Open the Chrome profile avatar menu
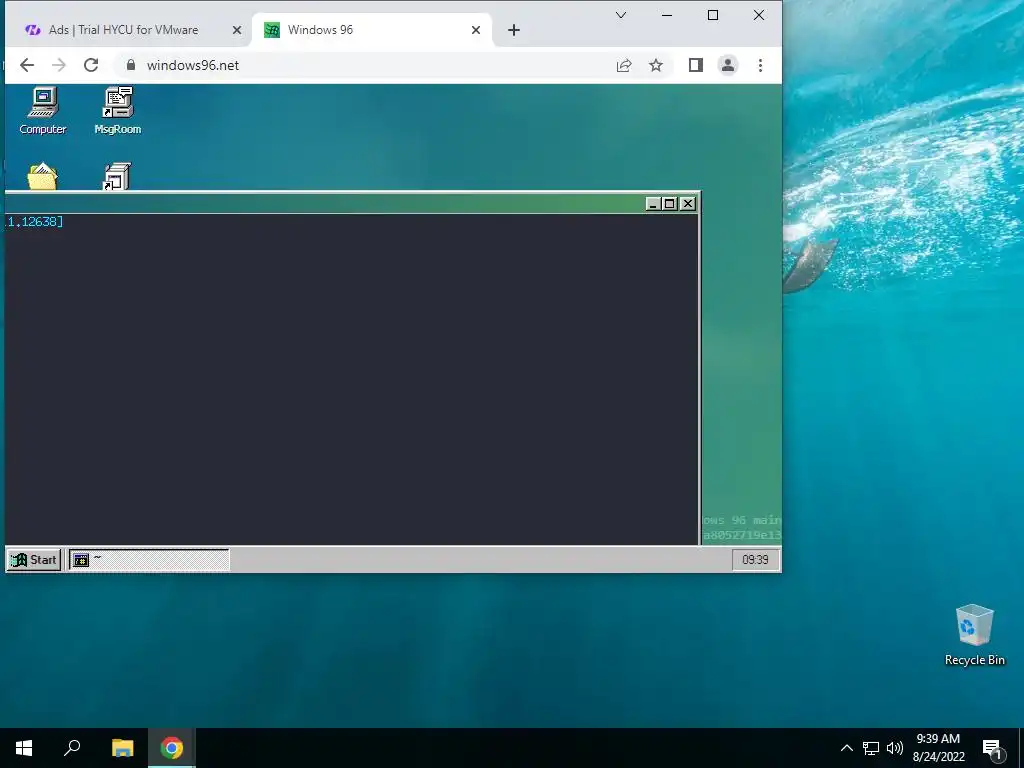The height and width of the screenshot is (768, 1024). 728,65
